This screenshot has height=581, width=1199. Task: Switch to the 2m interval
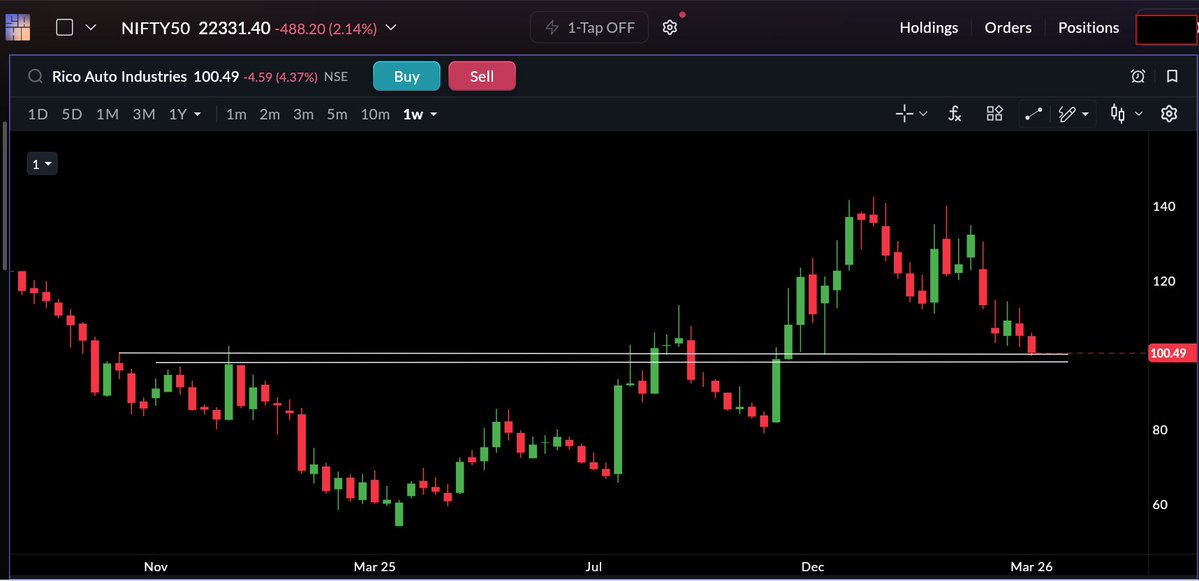click(x=269, y=115)
